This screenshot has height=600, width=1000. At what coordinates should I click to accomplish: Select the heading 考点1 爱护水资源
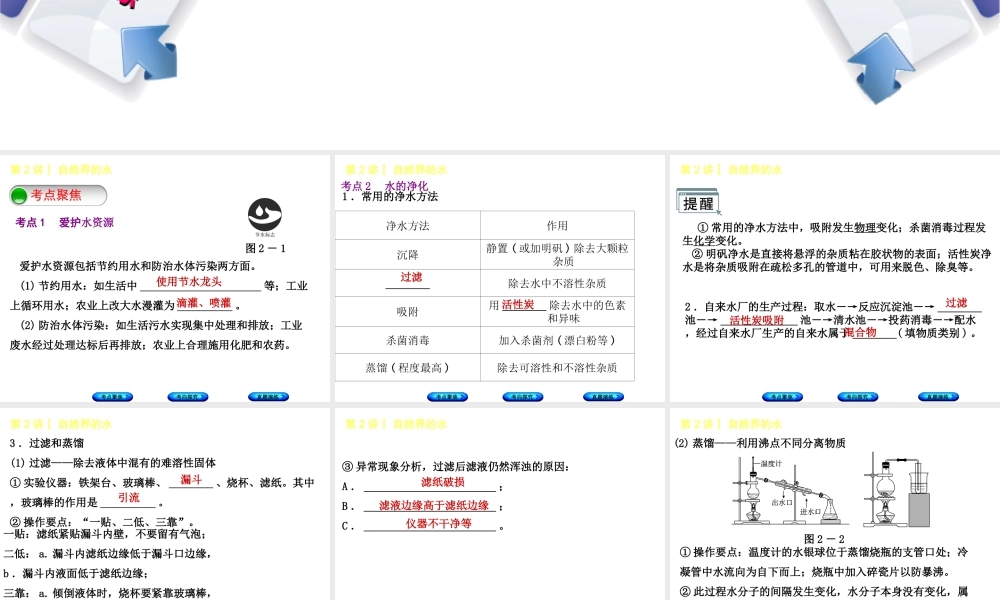coord(64,223)
